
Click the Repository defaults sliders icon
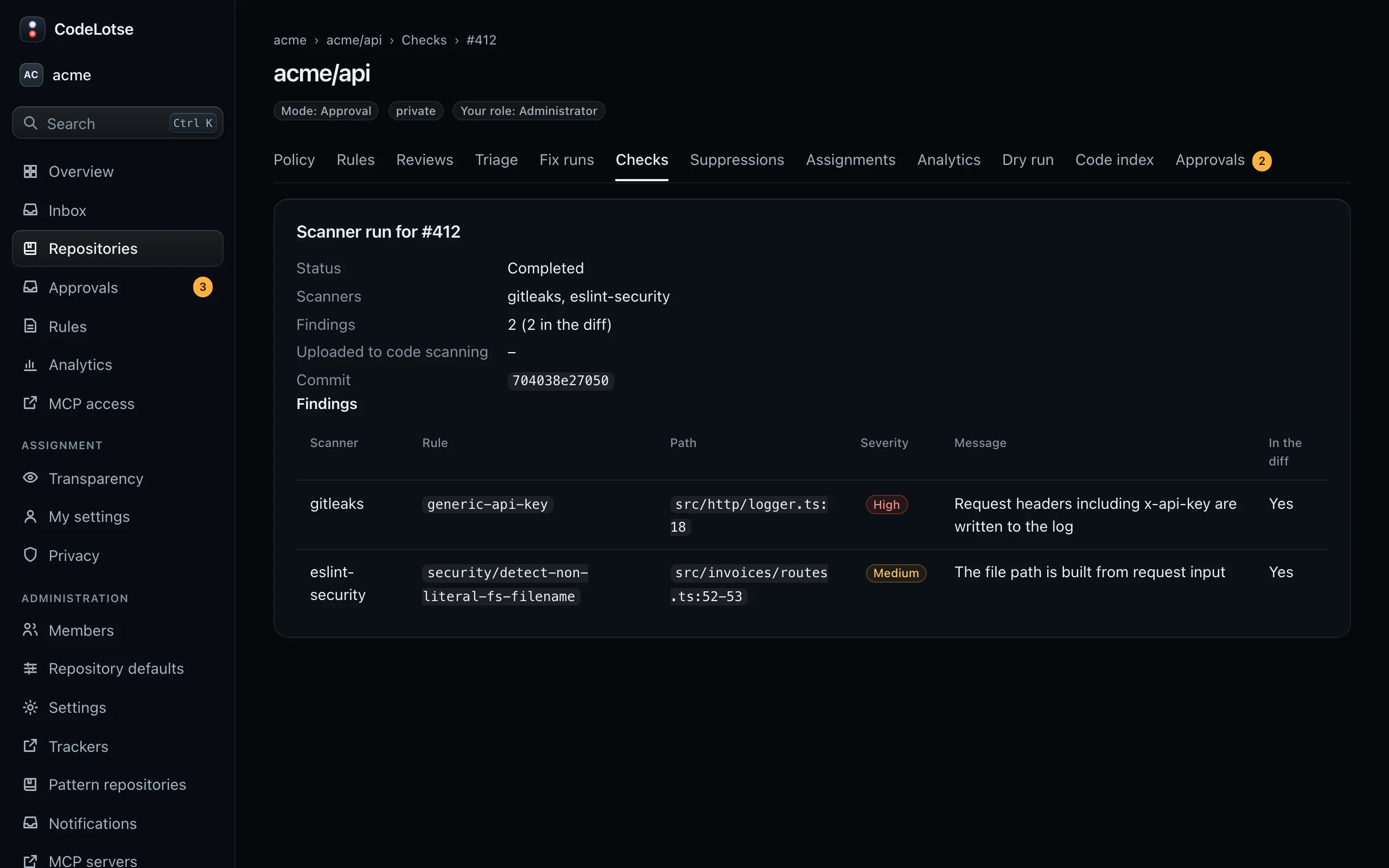[30, 668]
